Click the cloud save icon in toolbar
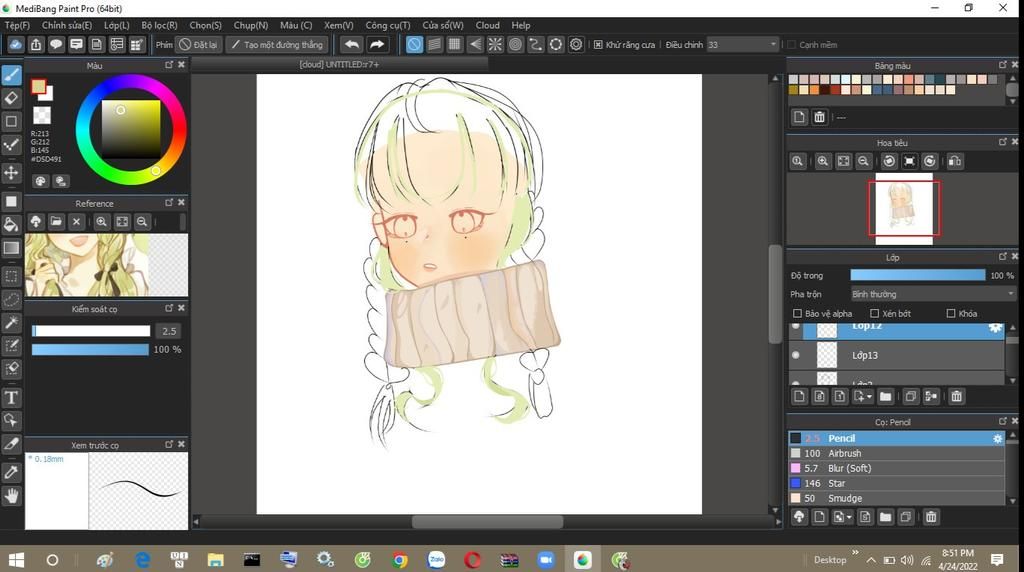The width and height of the screenshot is (1024, 572). (15, 44)
